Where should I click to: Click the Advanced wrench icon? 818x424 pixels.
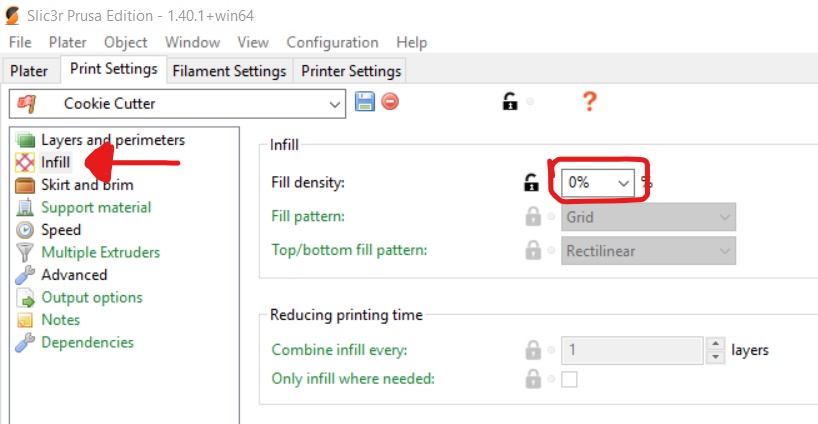25,275
